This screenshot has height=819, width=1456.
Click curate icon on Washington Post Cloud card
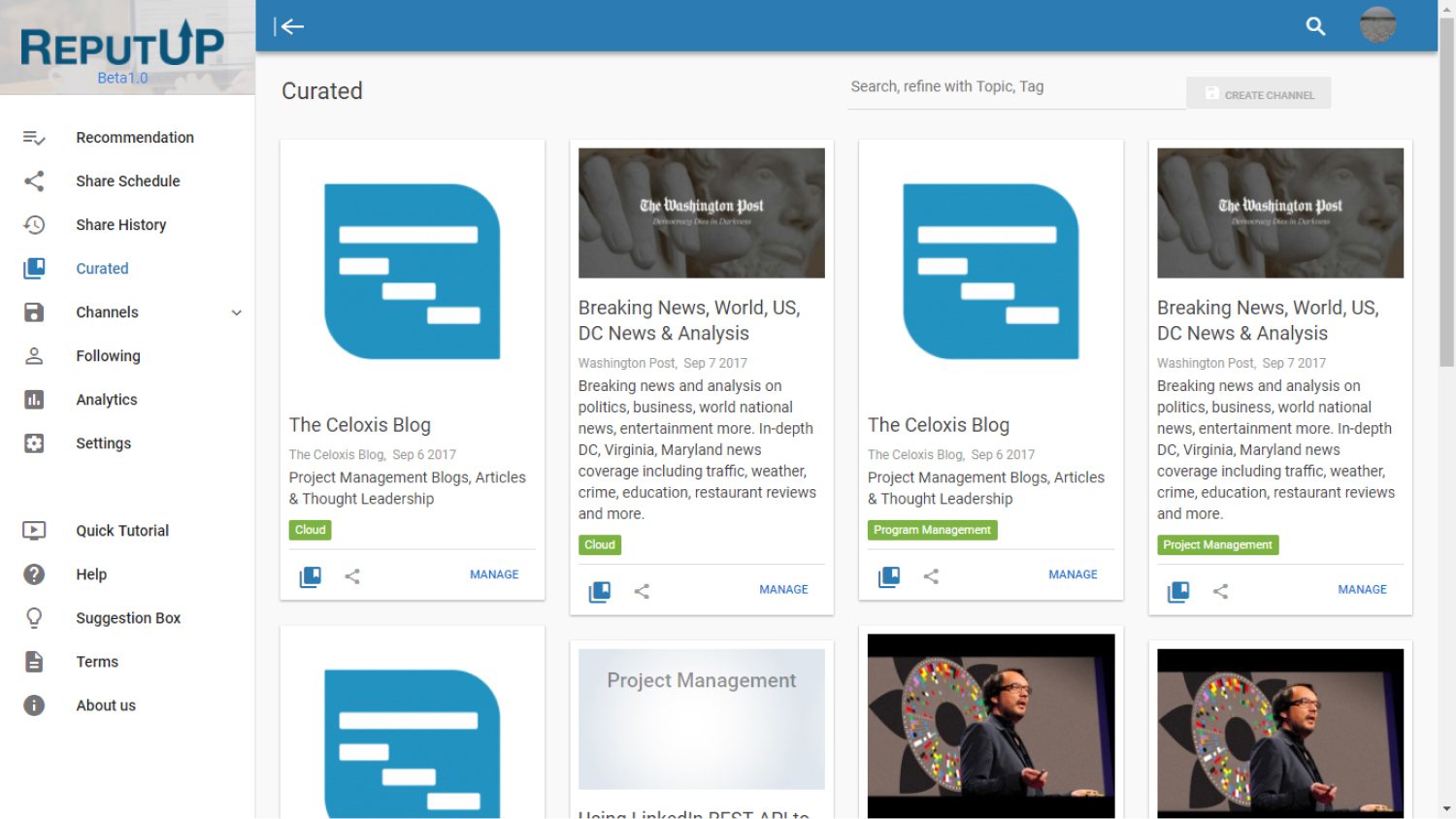[600, 591]
